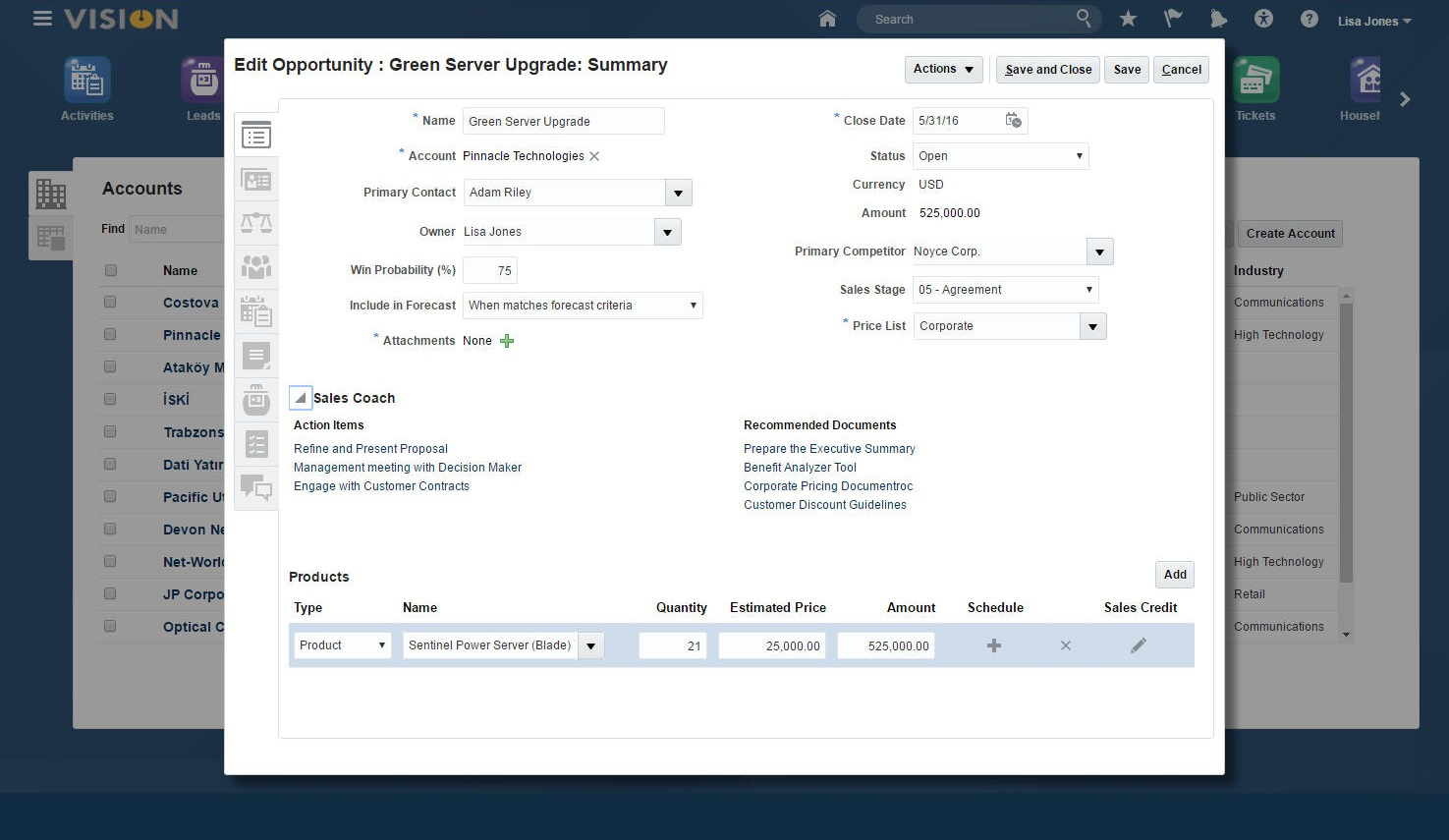
Task: Add a schedule for Sentinel Power Server
Action: coord(994,645)
